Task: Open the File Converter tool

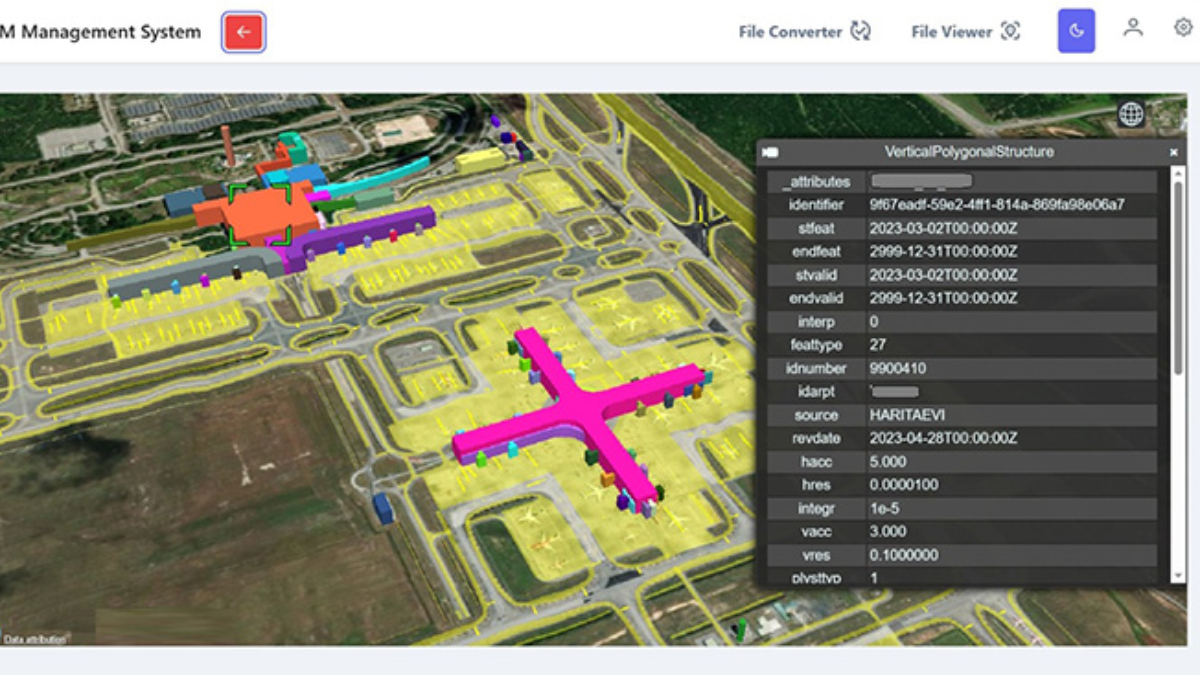Action: [x=804, y=32]
